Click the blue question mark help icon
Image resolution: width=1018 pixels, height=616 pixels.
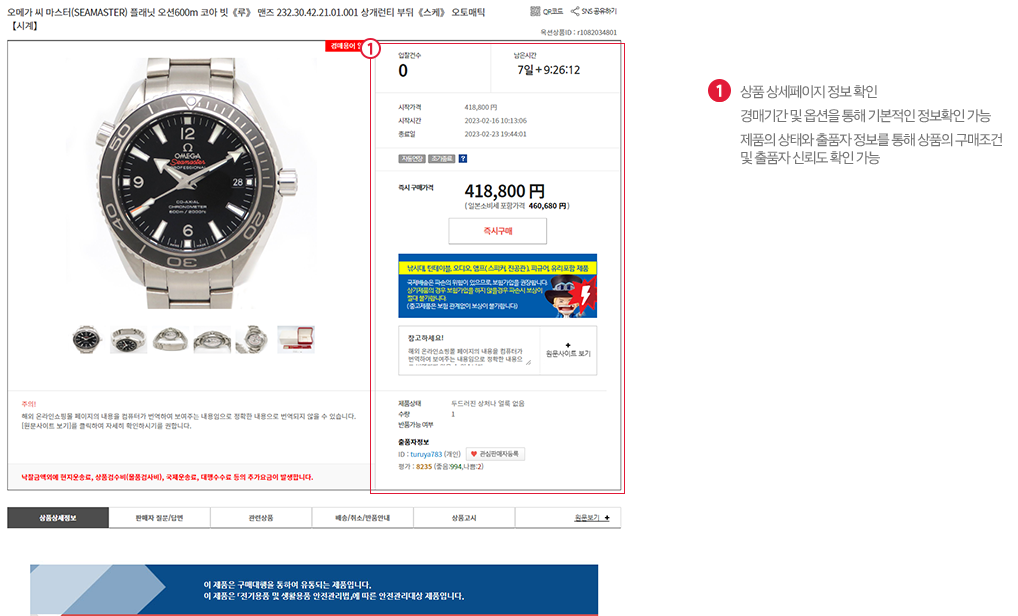(x=463, y=158)
